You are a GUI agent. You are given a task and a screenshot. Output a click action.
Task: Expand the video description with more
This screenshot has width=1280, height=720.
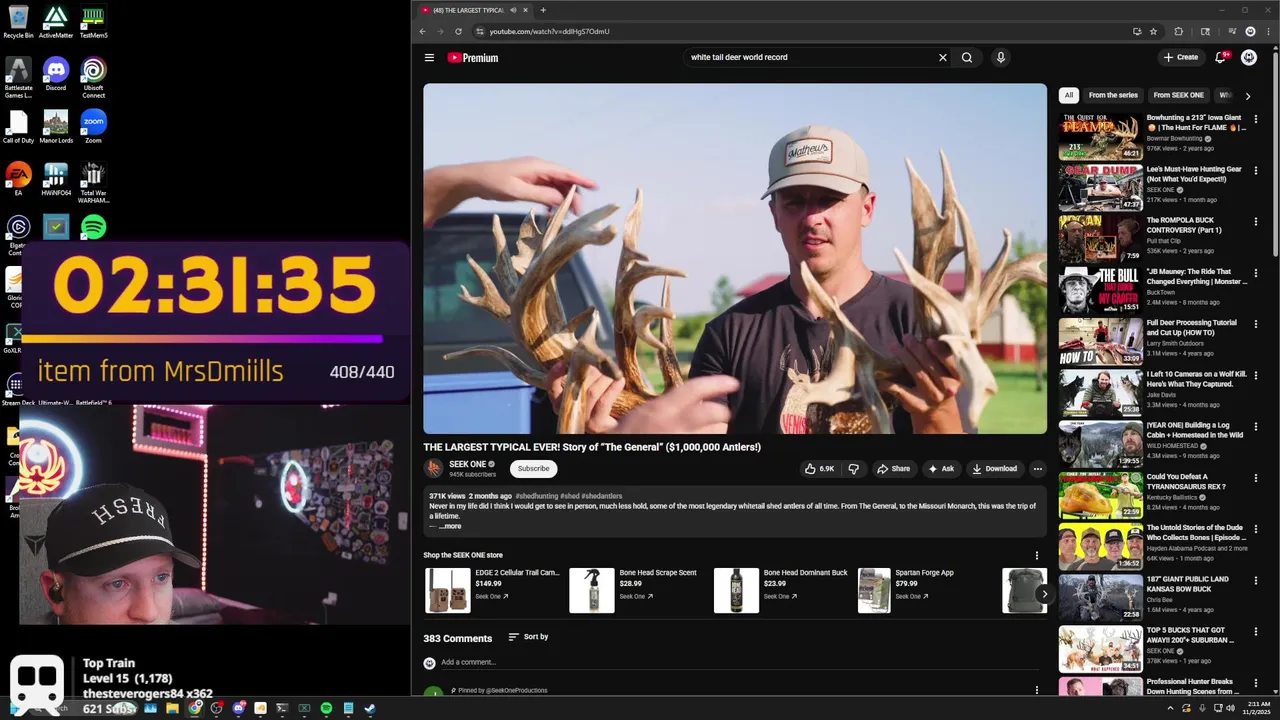[450, 526]
